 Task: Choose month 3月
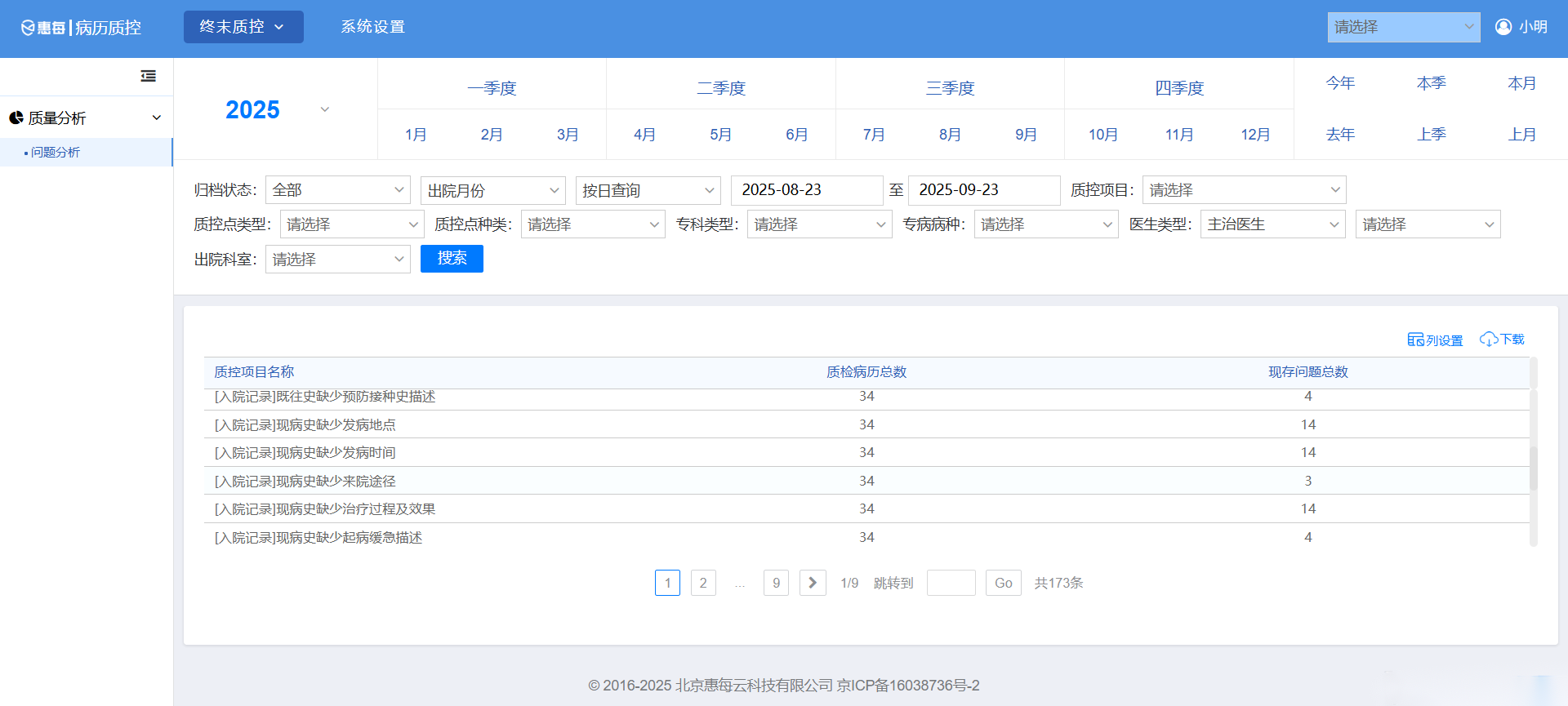[x=568, y=135]
